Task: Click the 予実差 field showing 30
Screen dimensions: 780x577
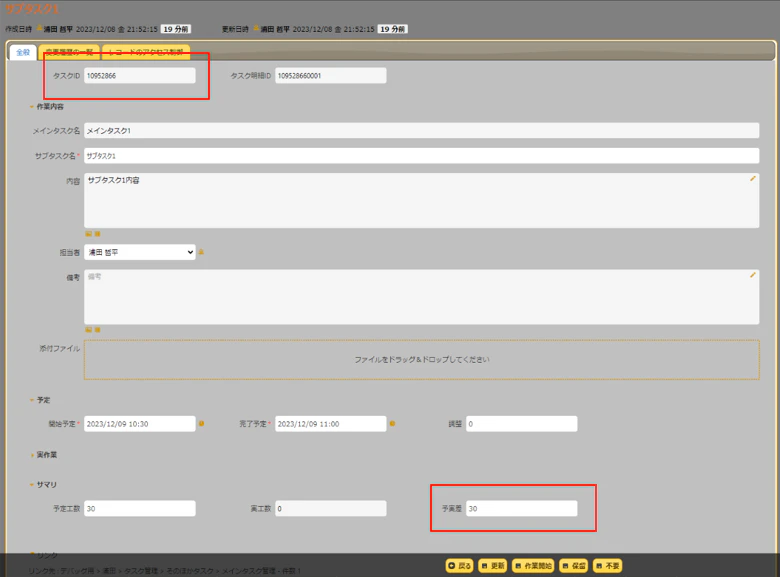Action: [x=521, y=508]
